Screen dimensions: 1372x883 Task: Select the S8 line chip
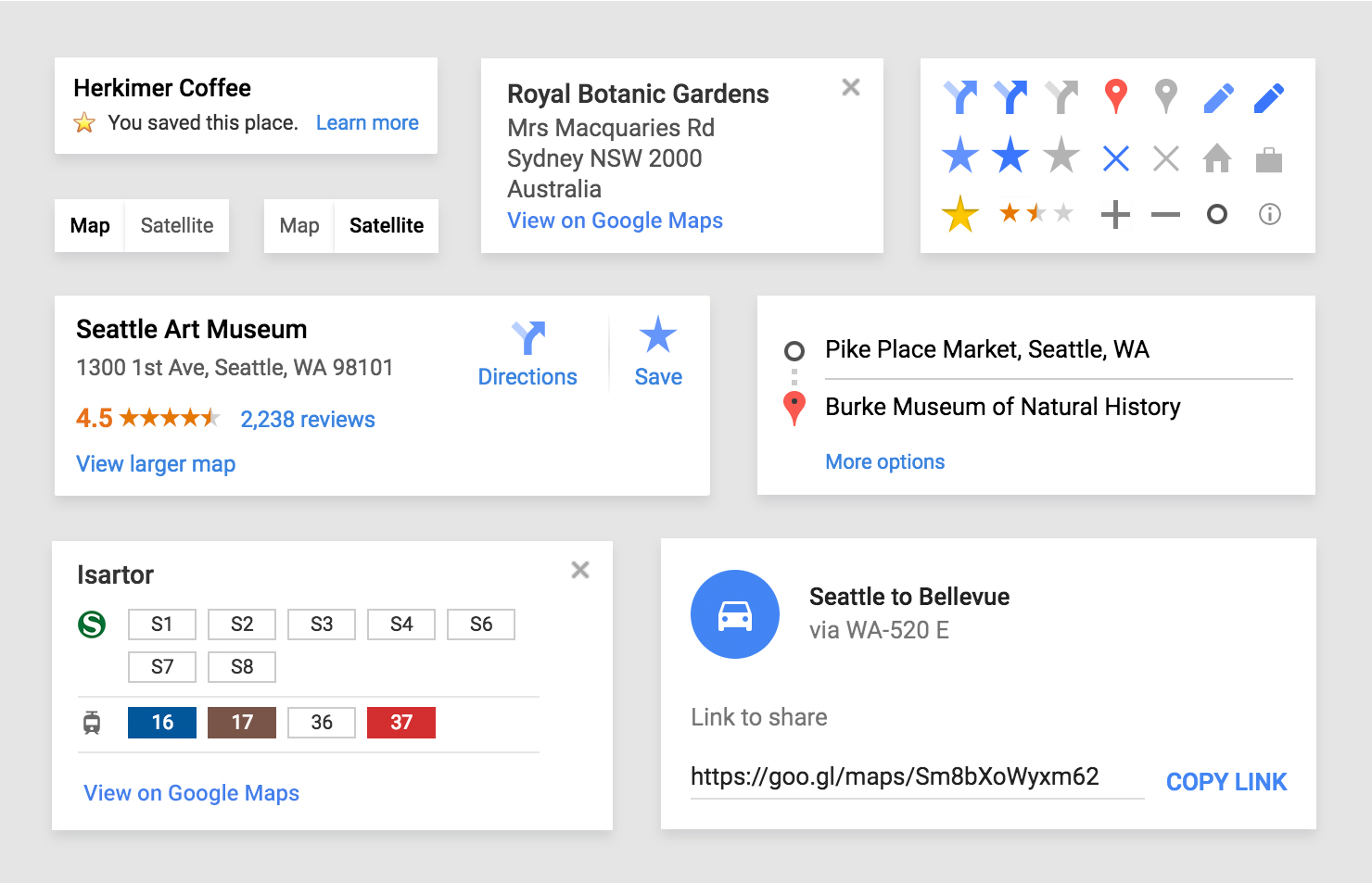tap(242, 667)
